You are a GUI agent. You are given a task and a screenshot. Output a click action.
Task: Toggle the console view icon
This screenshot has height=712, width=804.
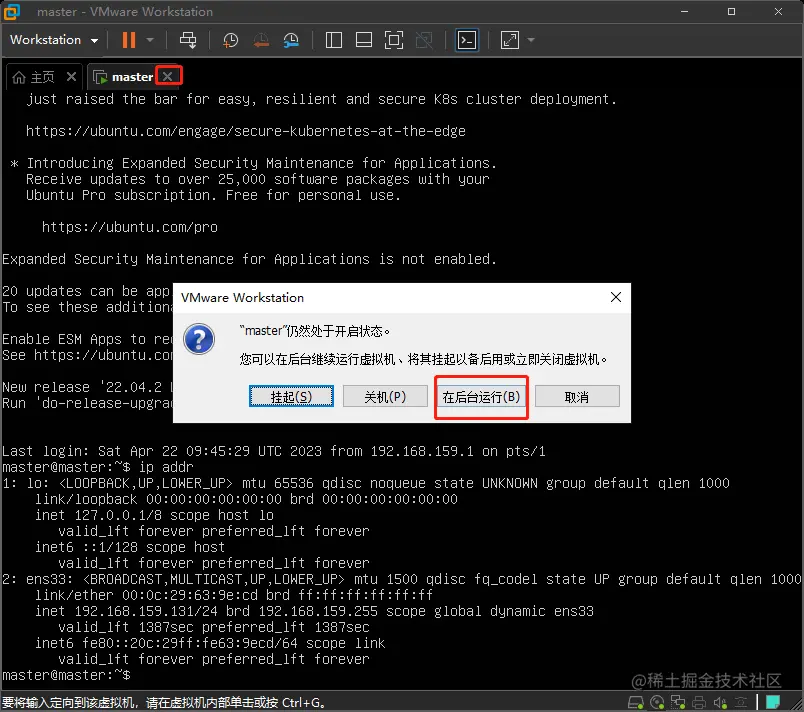(x=467, y=40)
